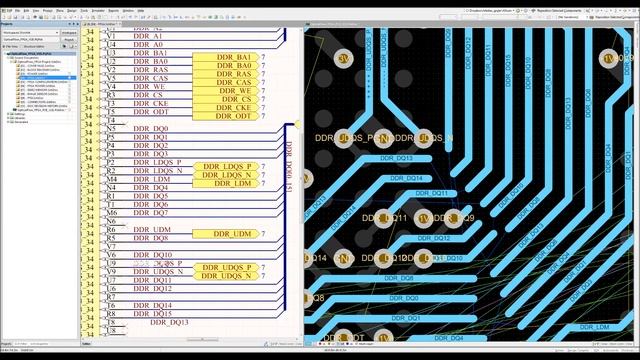The image size is (640, 360).
Task: Select the DDR_ODT port in schematic
Action: point(226,116)
